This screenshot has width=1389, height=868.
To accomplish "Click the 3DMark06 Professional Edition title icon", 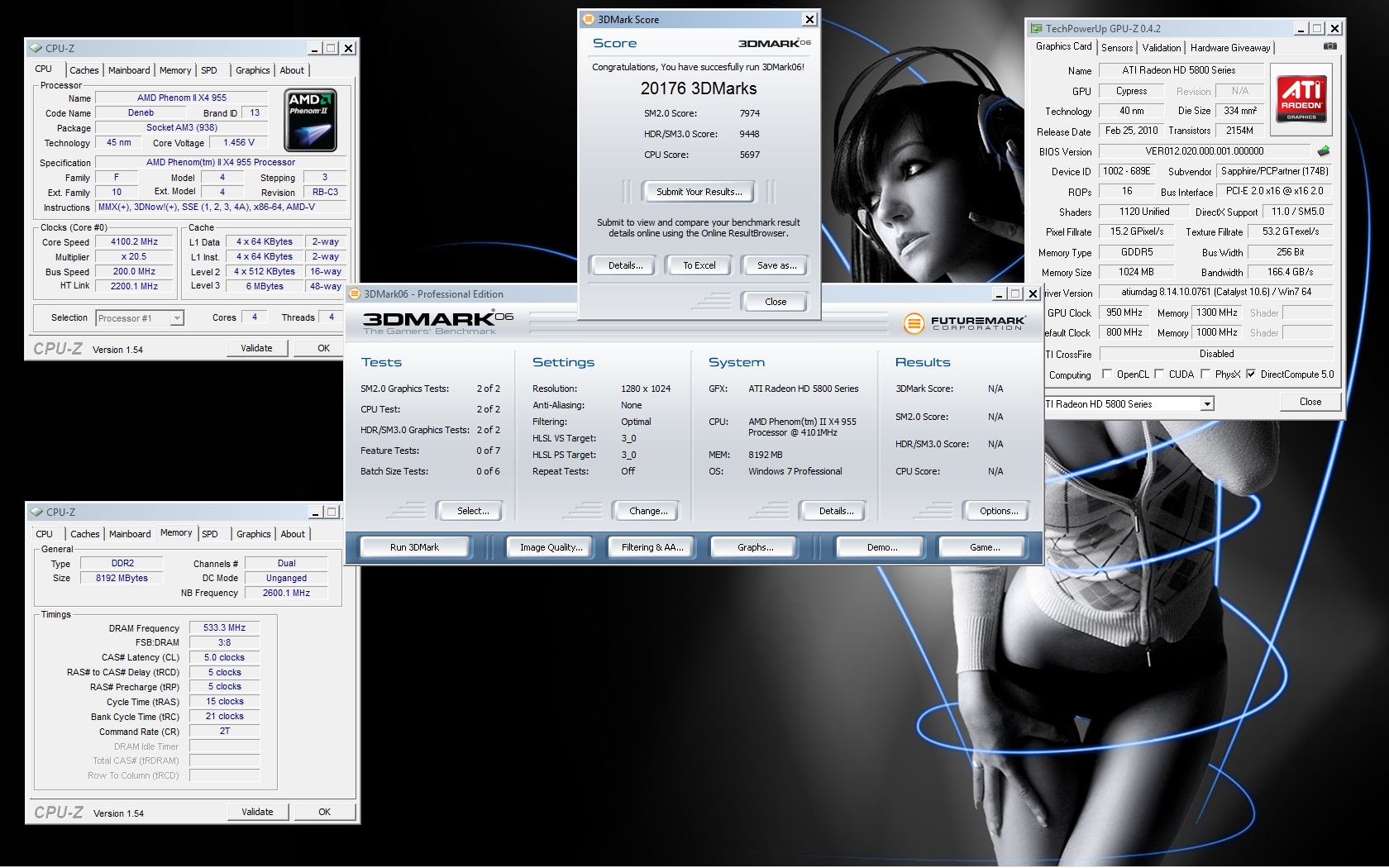I will point(355,293).
